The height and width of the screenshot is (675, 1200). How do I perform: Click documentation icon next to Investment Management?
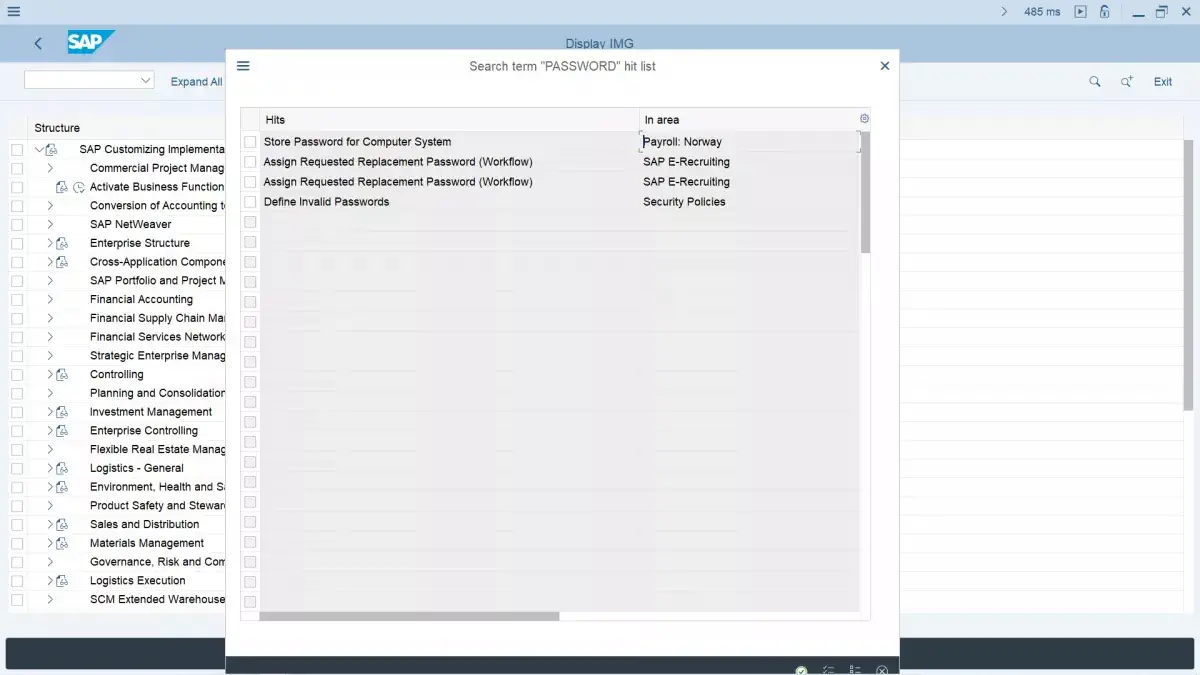62,412
